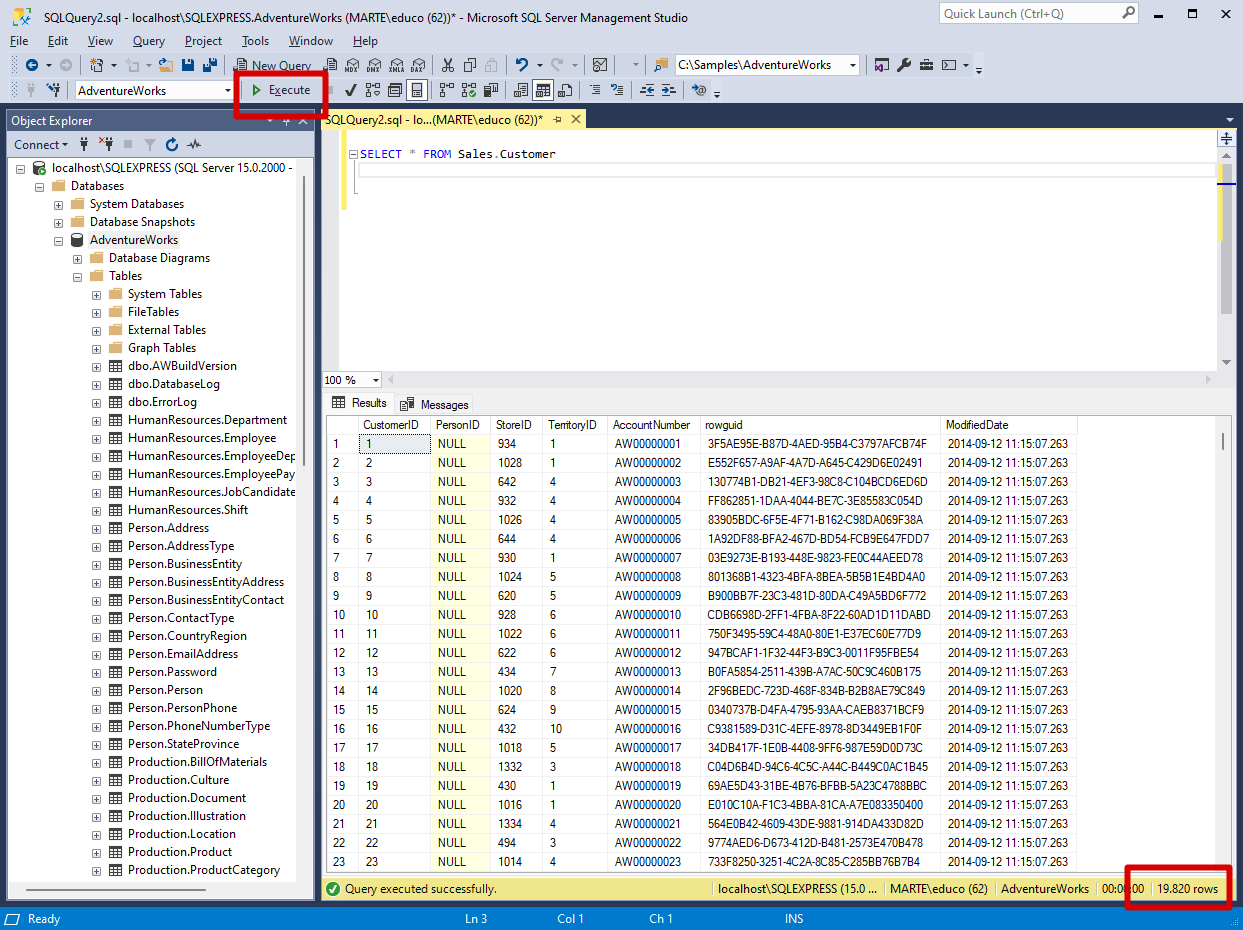This screenshot has height=930, width=1243.
Task: Click the Save floppy disk icon
Action: click(188, 65)
